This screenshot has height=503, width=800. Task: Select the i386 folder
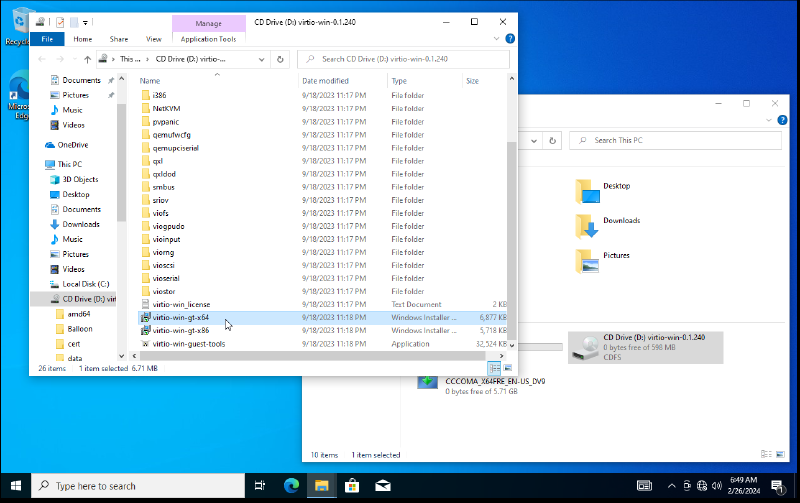coord(159,95)
